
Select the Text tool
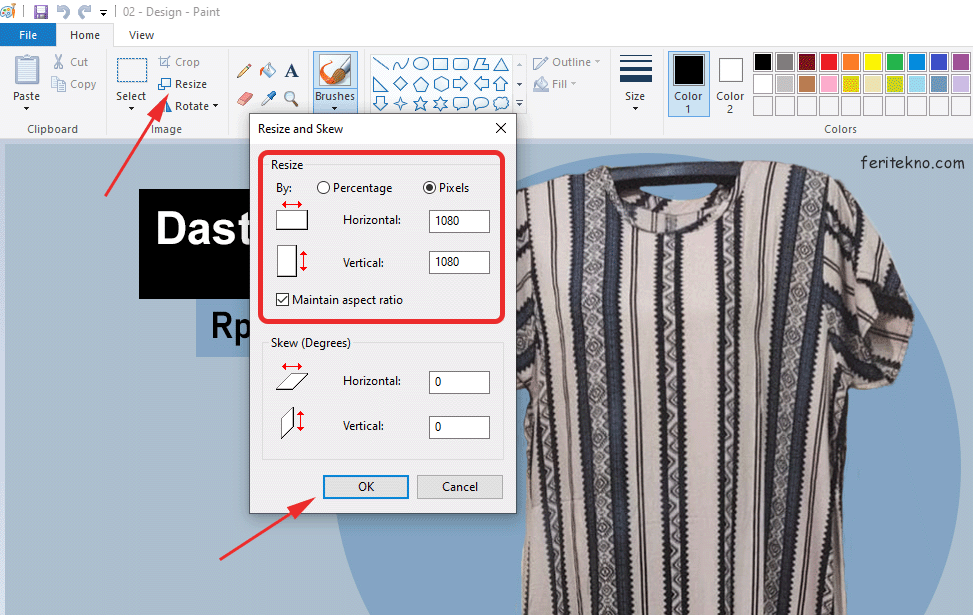[x=292, y=71]
